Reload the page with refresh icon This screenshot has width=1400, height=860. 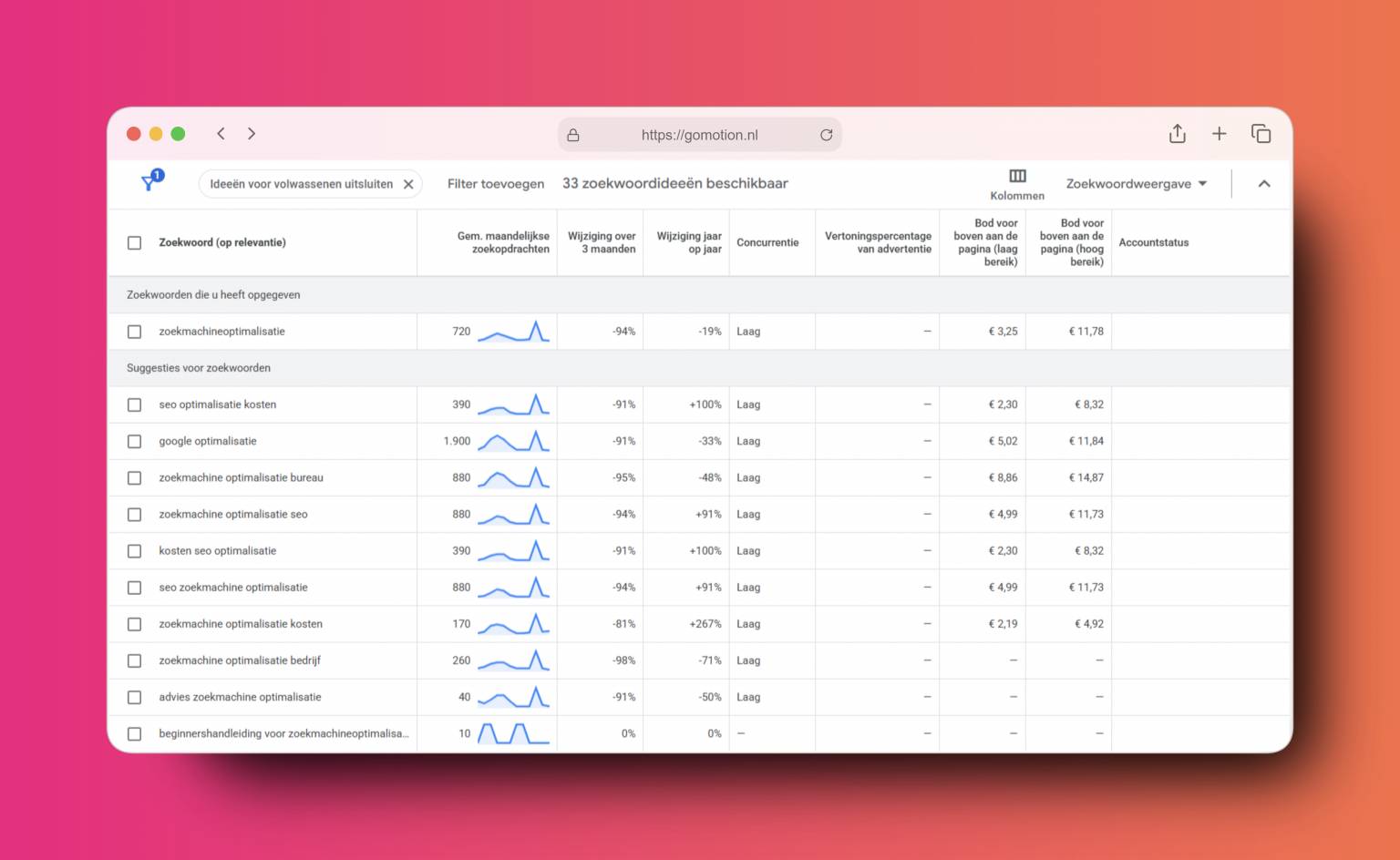(826, 135)
